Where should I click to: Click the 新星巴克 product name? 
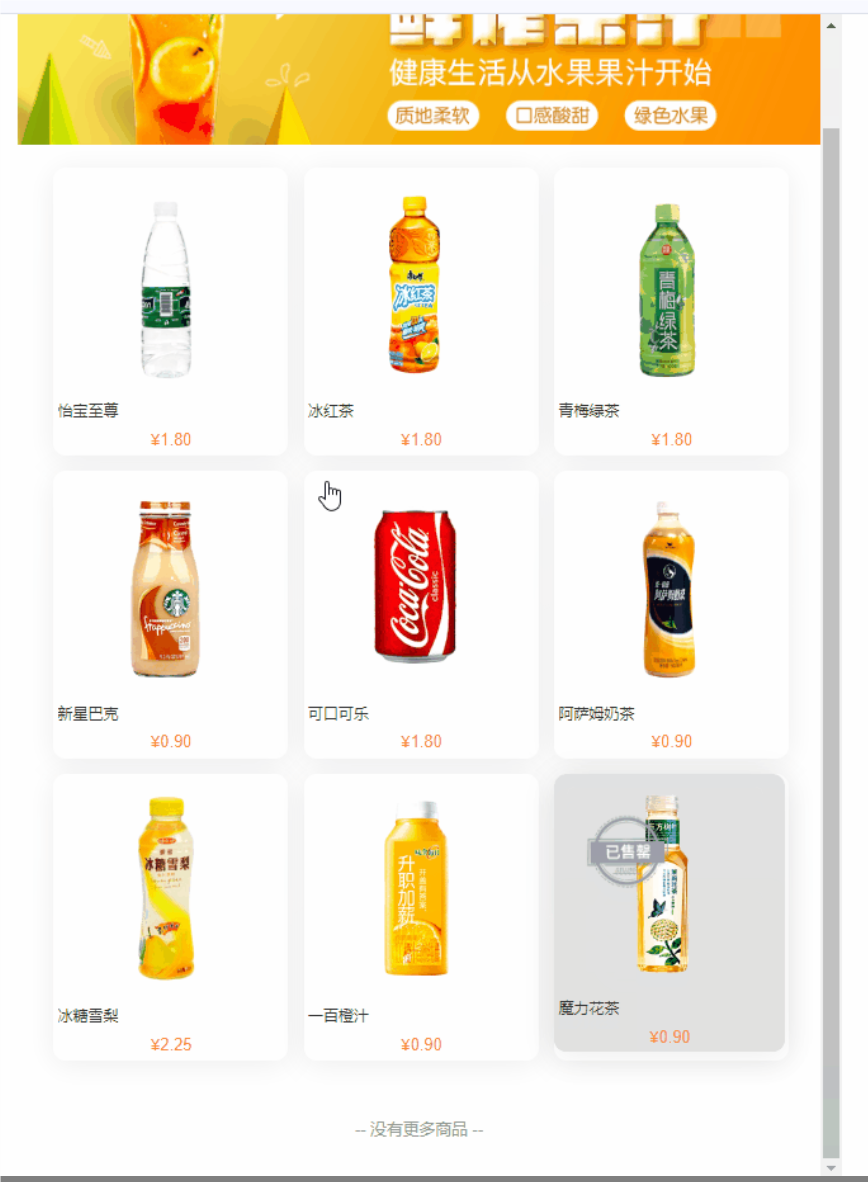(87, 713)
